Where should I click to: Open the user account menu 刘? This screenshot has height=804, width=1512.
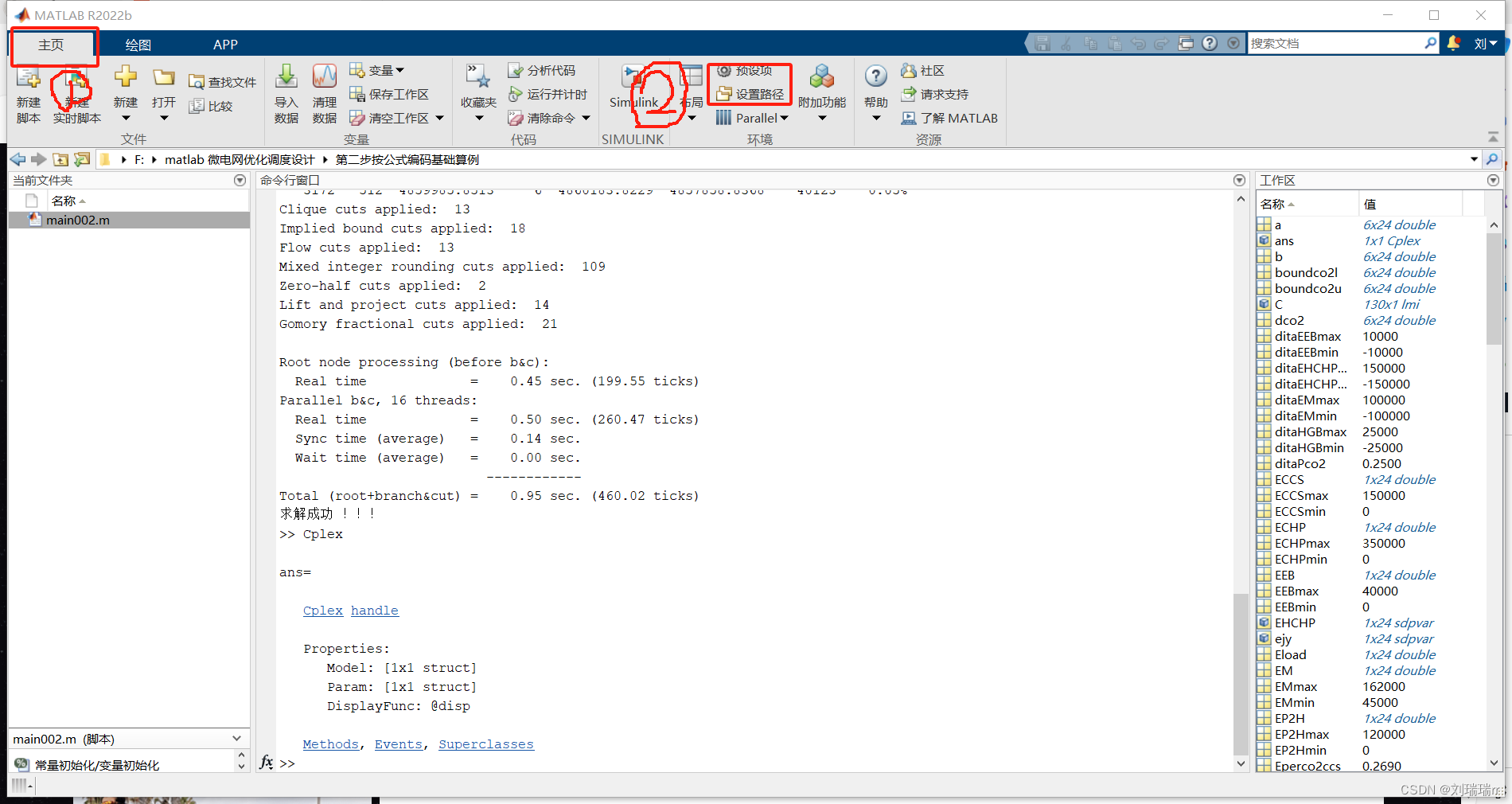point(1485,43)
